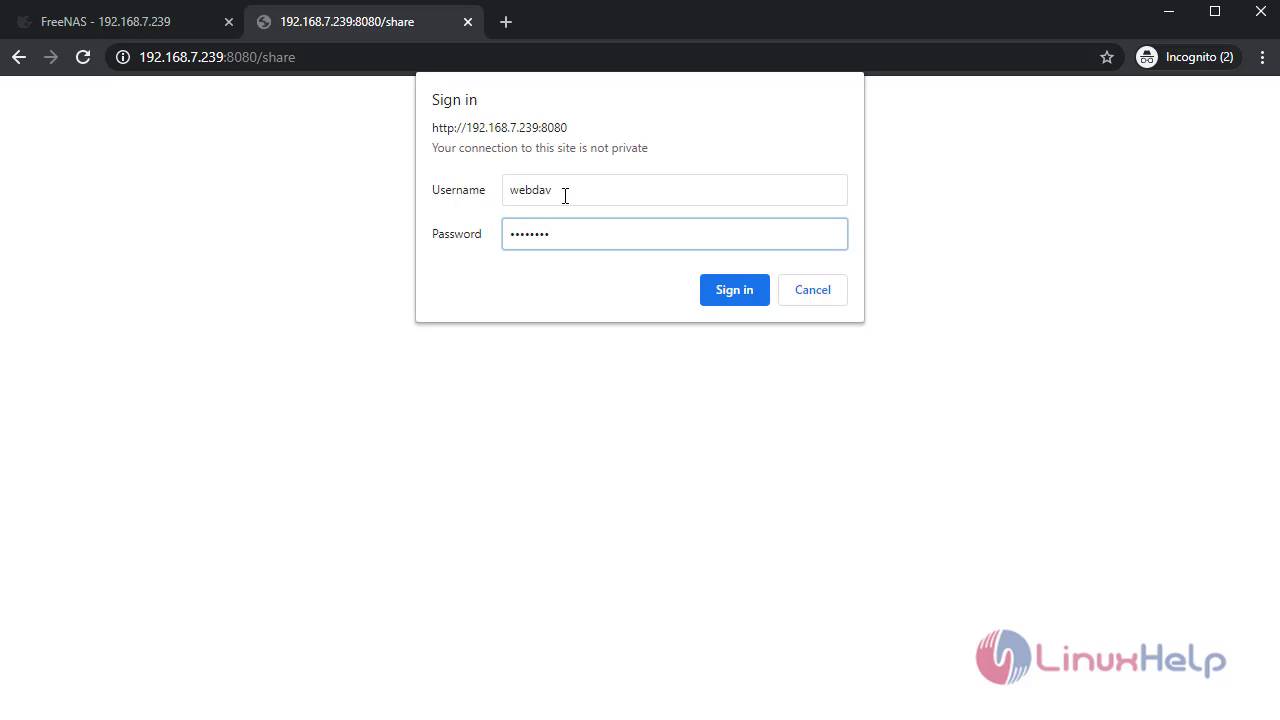The image size is (1280, 720).
Task: Minimize the browser window
Action: point(1169,12)
